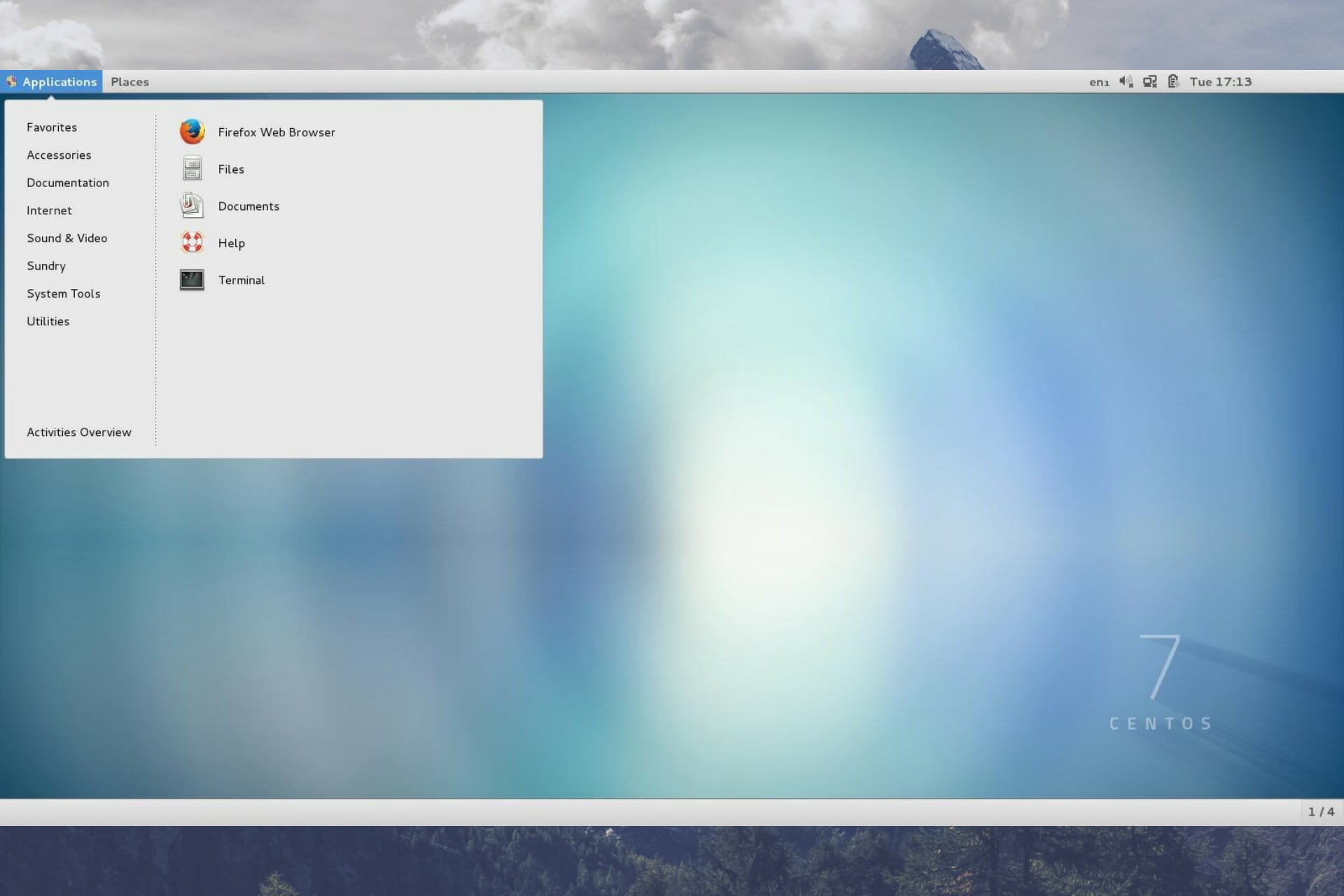Viewport: 1344px width, 896px height.
Task: Click the Firefox Web Browser label
Action: pos(276,132)
